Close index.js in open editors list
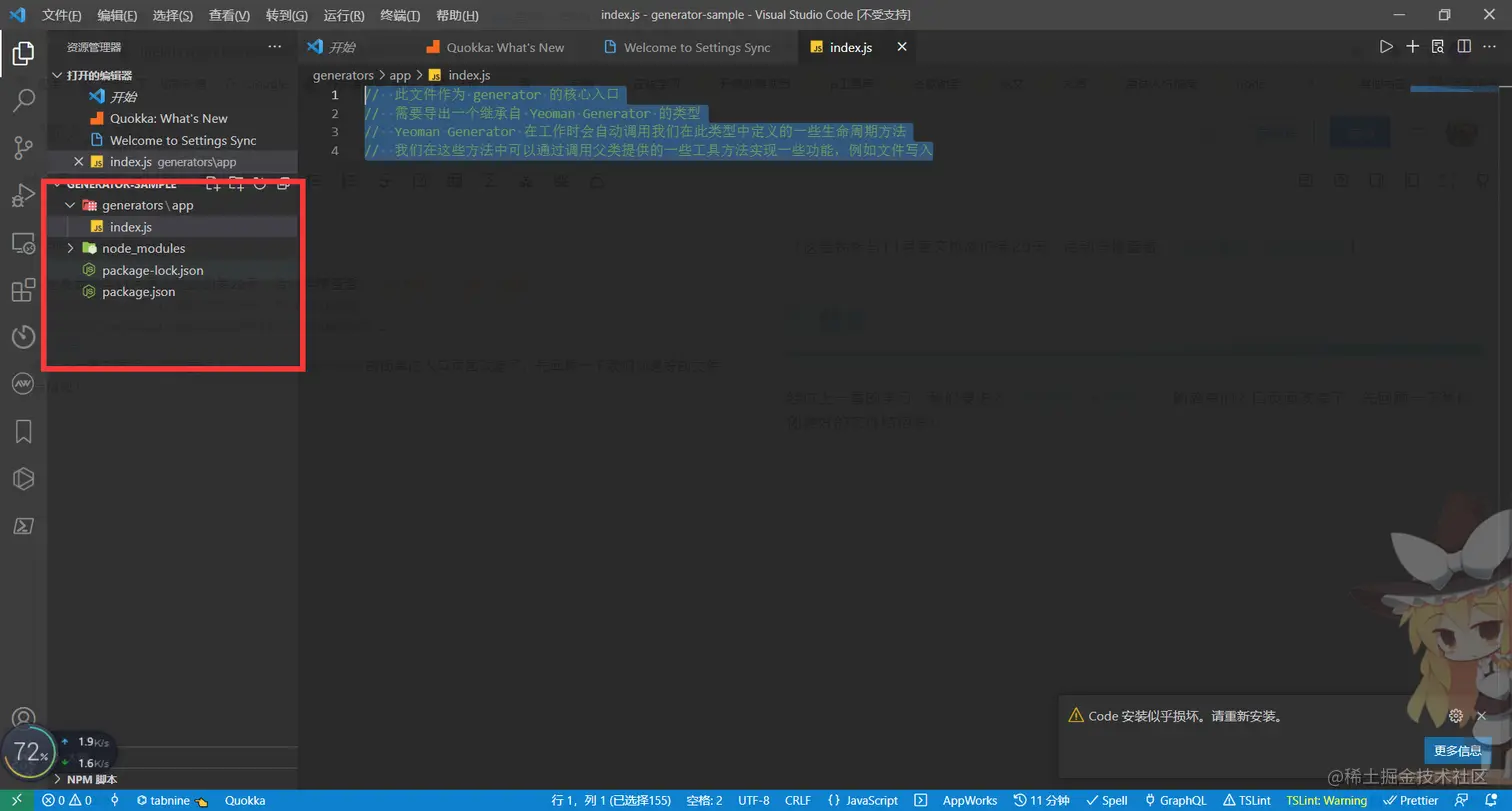Image resolution: width=1512 pixels, height=811 pixels. (78, 162)
